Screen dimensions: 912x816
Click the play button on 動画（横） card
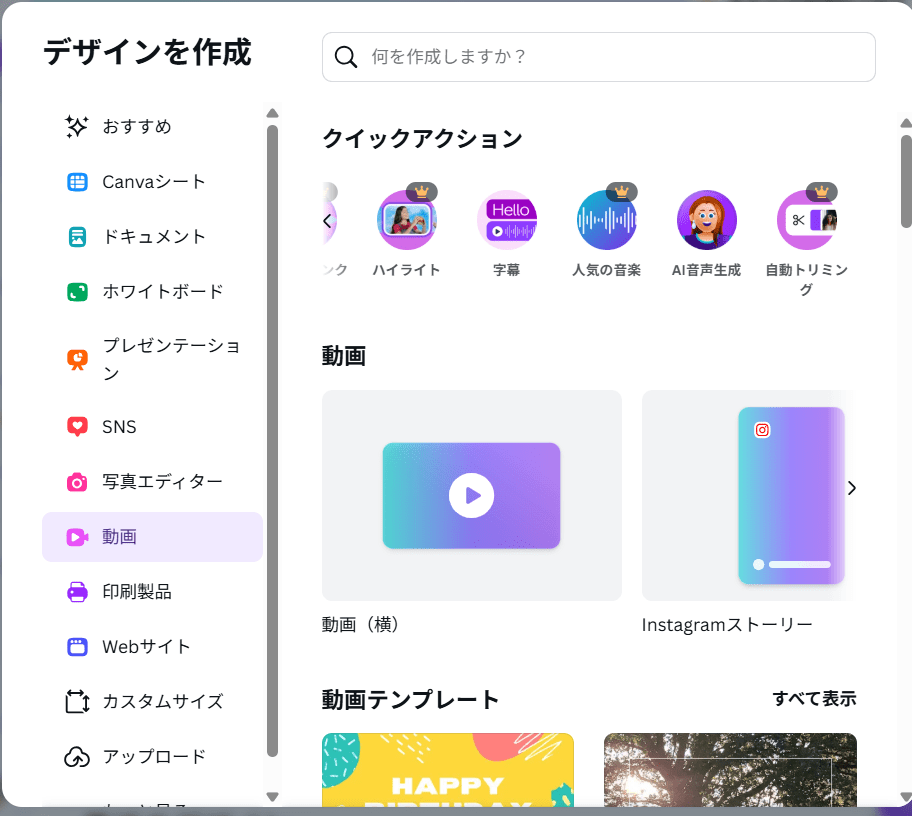[x=471, y=496]
